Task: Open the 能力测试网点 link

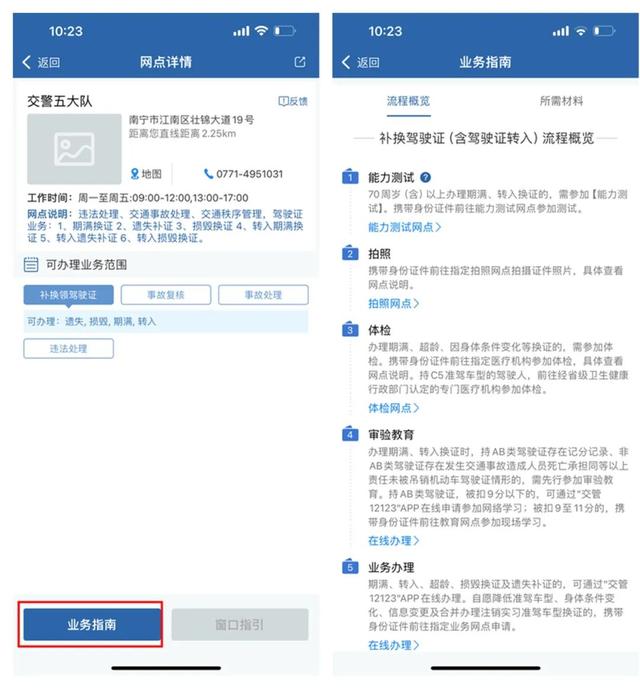Action: 404,227
